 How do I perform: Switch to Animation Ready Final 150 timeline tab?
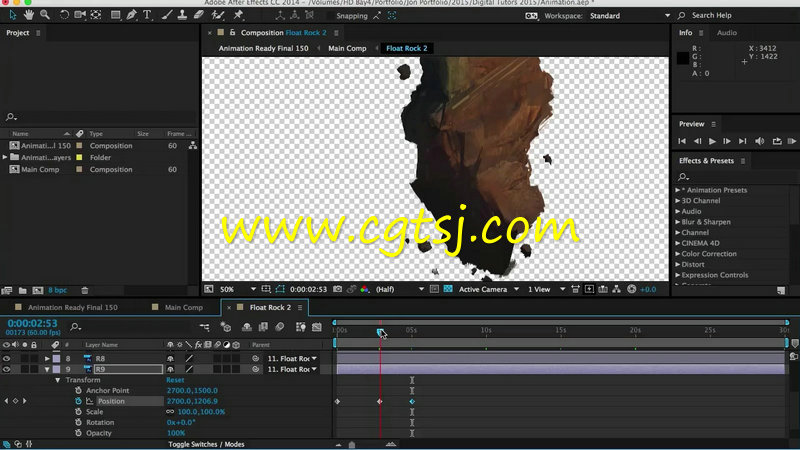pos(72,307)
